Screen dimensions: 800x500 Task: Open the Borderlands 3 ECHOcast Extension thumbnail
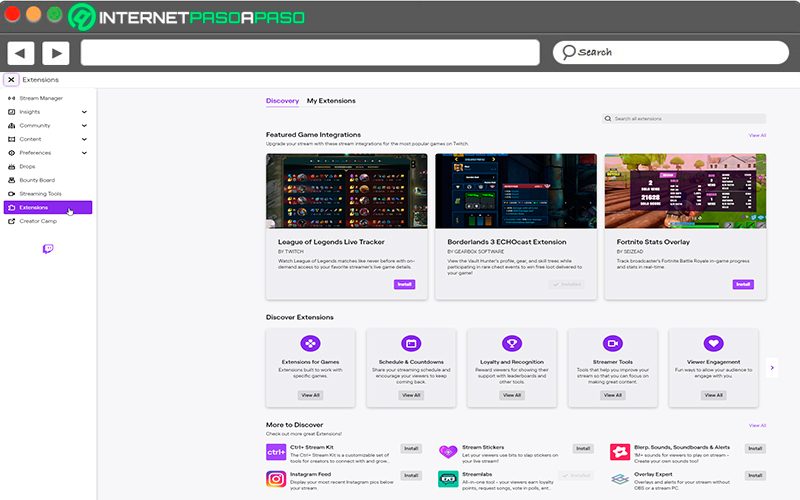(x=516, y=191)
